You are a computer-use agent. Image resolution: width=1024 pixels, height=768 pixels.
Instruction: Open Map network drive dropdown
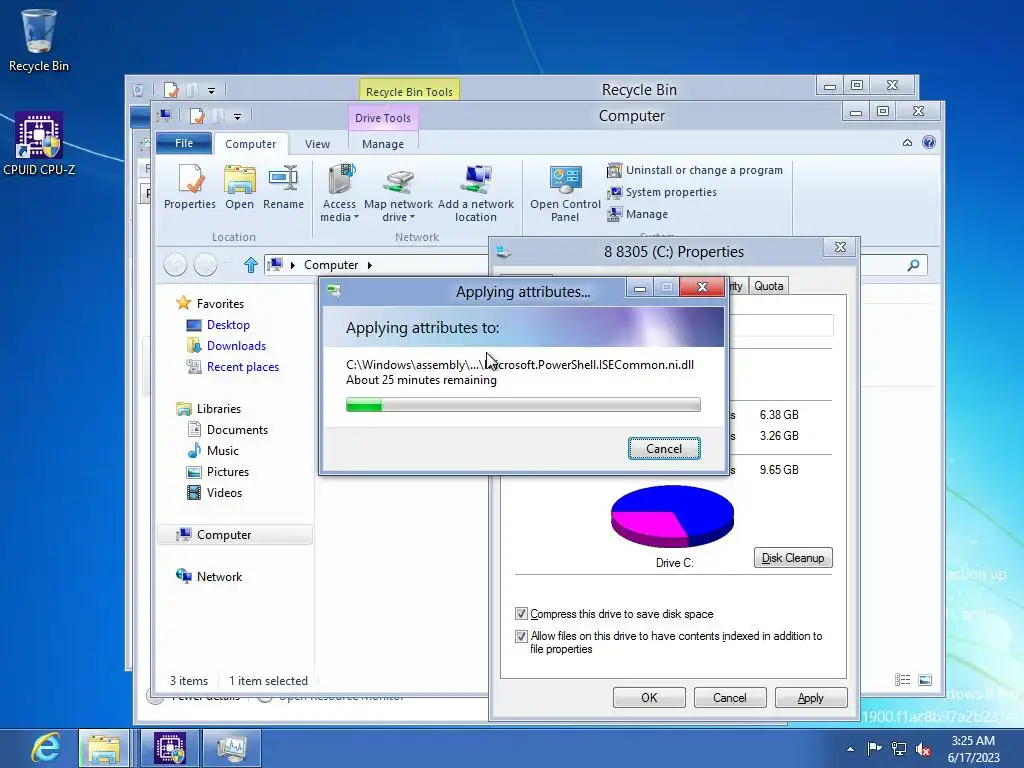click(x=398, y=193)
